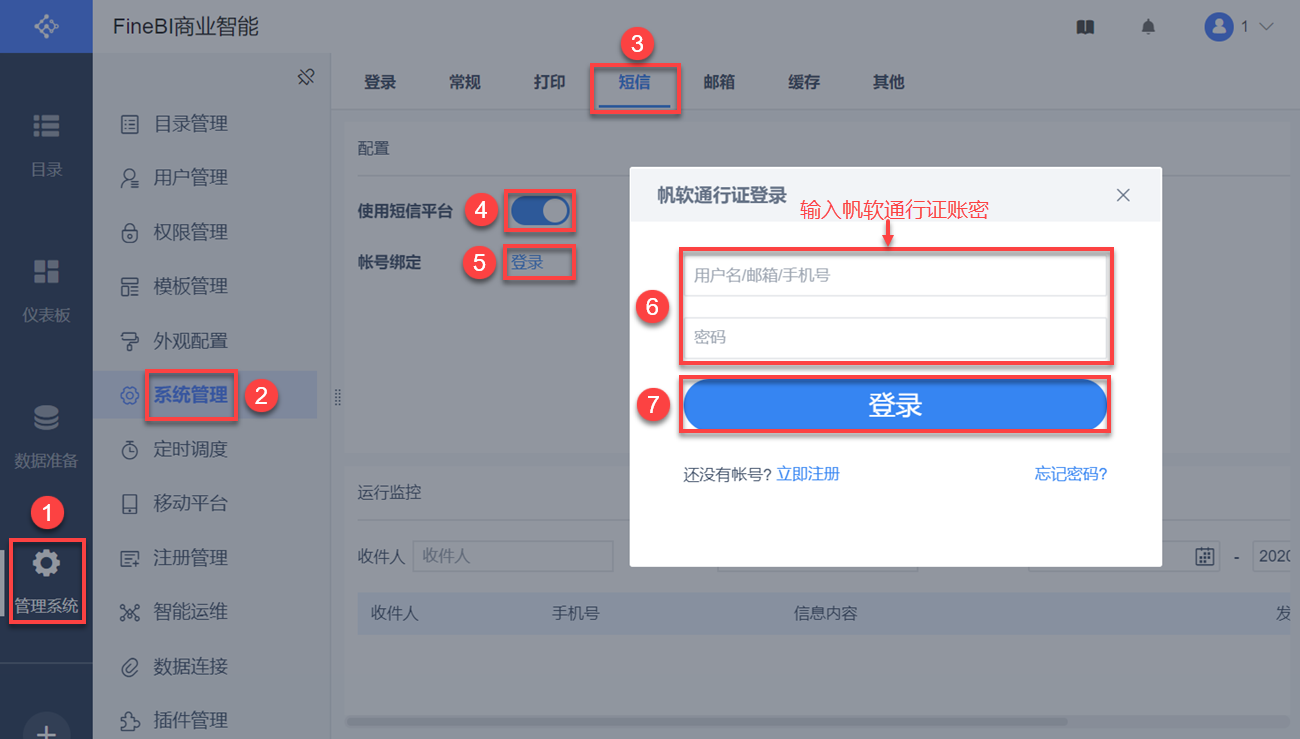This screenshot has height=739, width=1300.
Task: Open 插件管理 in the menu
Action: [x=191, y=720]
